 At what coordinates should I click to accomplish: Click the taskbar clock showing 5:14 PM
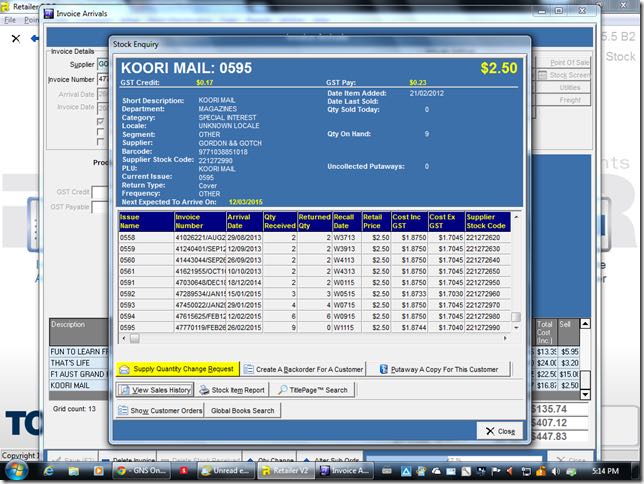point(606,470)
